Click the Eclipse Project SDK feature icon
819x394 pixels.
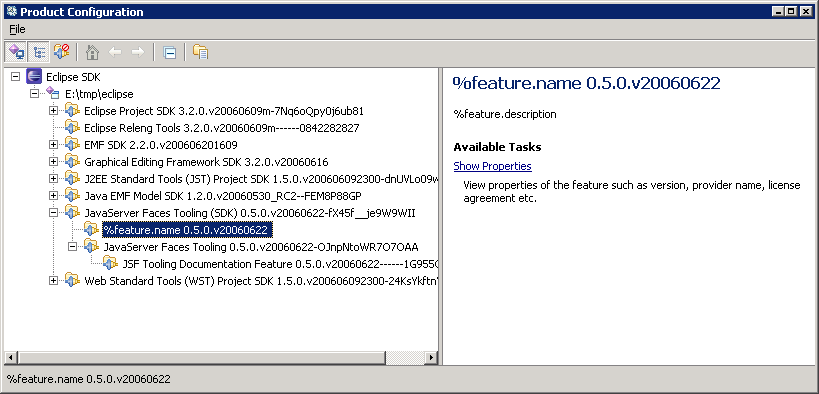click(x=72, y=111)
